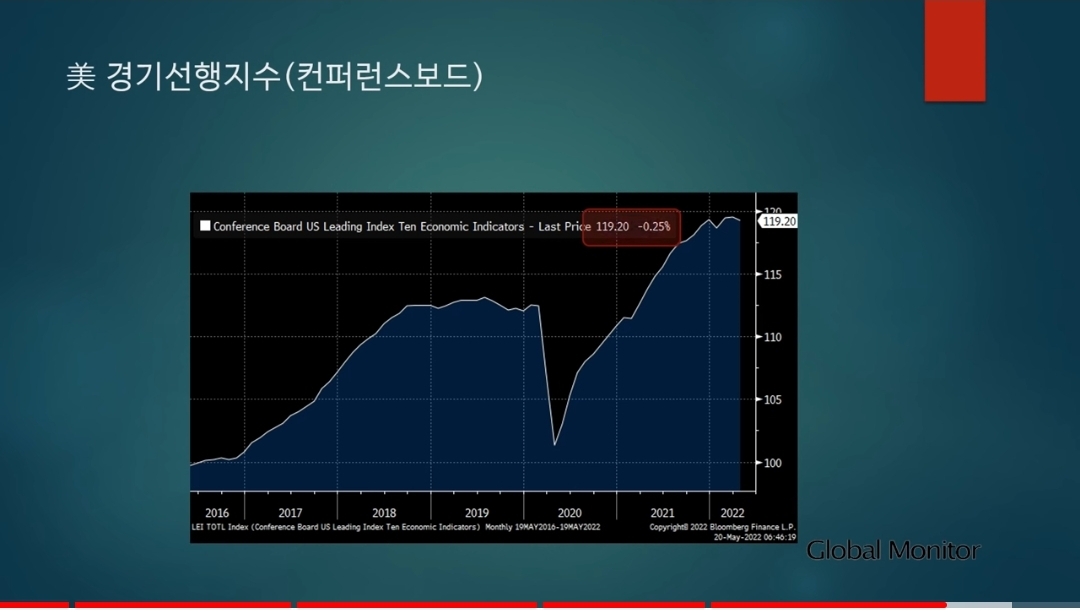This screenshot has width=1080, height=612.
Task: Click the 2022 x-axis year label
Action: tap(732, 513)
